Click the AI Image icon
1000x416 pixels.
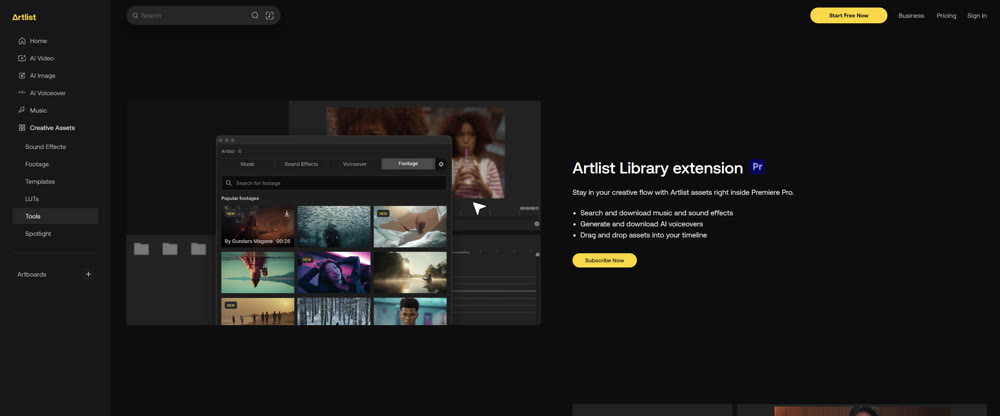[x=22, y=75]
